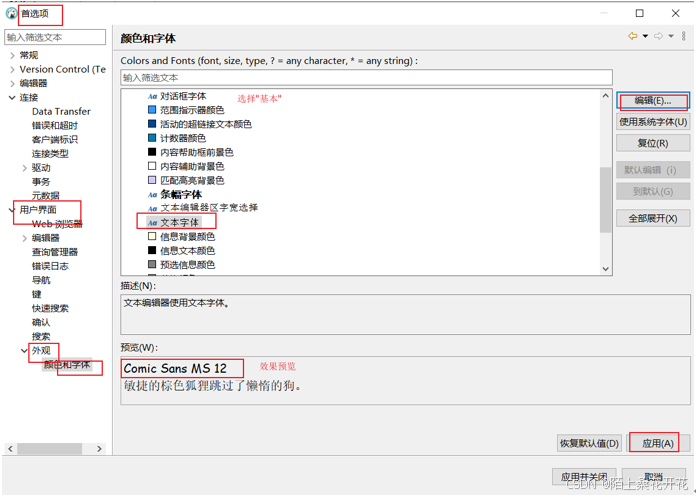Viewport: 696px width, 498px height.
Task: Select 错误日志 in the tree
Action: pyautogui.click(x=50, y=266)
